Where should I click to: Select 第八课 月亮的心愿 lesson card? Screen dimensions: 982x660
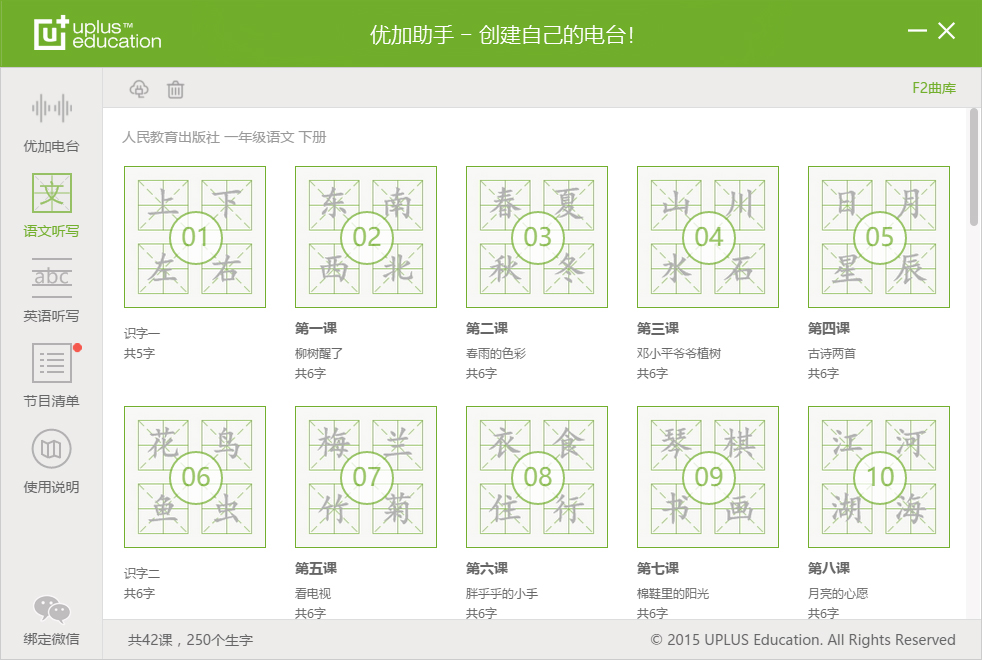click(x=878, y=477)
